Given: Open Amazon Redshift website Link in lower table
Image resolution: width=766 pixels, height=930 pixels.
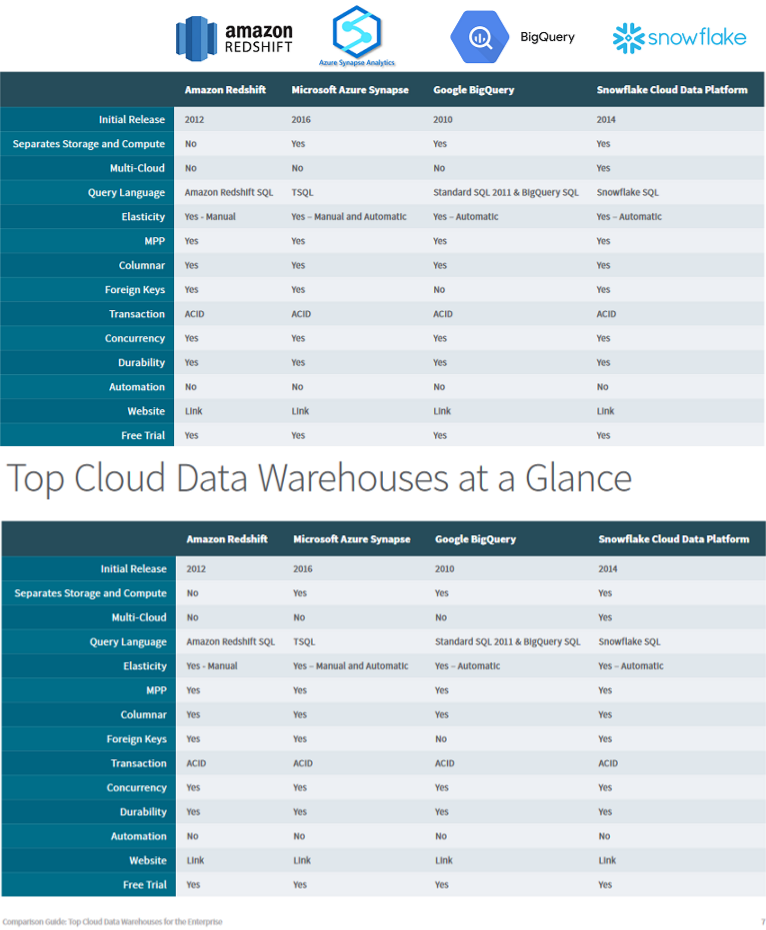Looking at the screenshot, I should 195,860.
